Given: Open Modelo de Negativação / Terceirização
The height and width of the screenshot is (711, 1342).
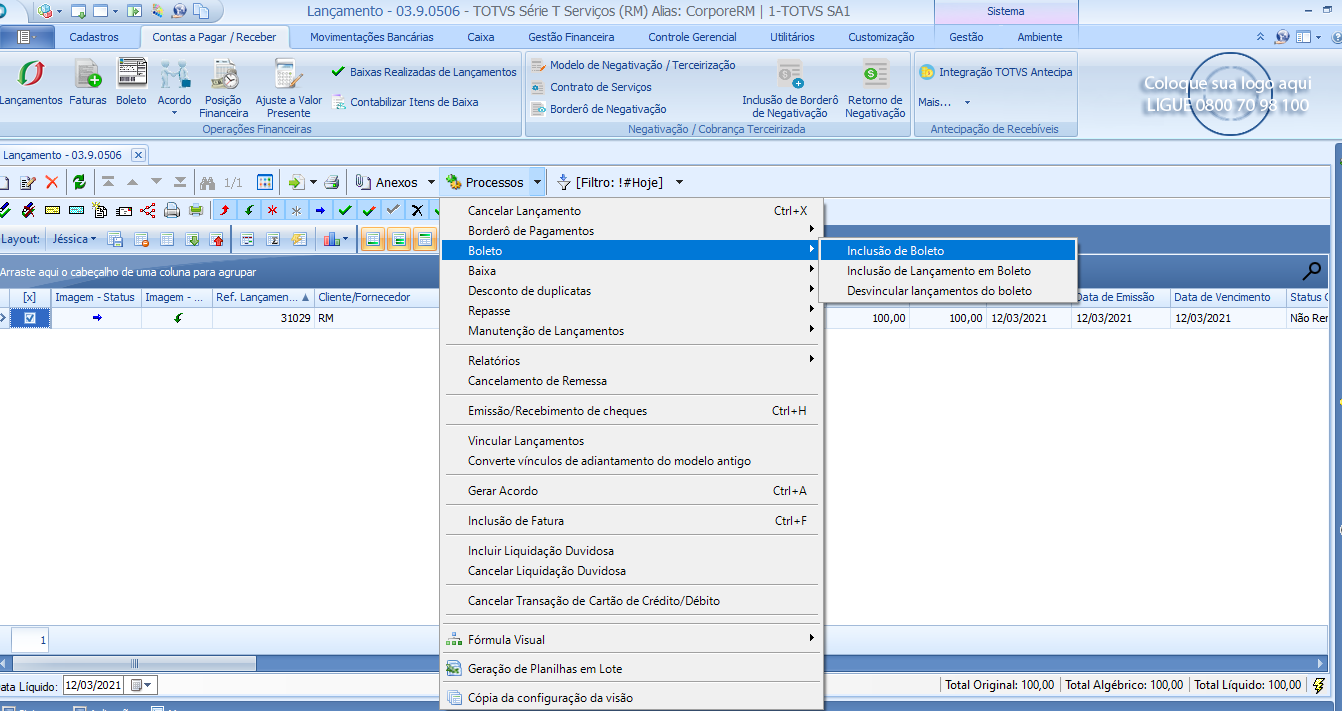Looking at the screenshot, I should (633, 65).
